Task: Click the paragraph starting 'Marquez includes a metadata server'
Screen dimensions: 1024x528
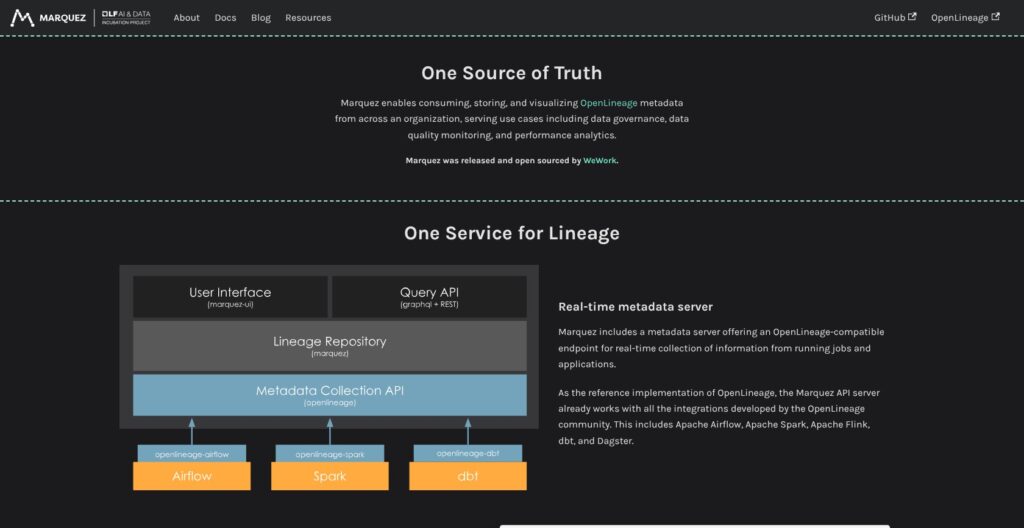Action: pyautogui.click(x=721, y=348)
